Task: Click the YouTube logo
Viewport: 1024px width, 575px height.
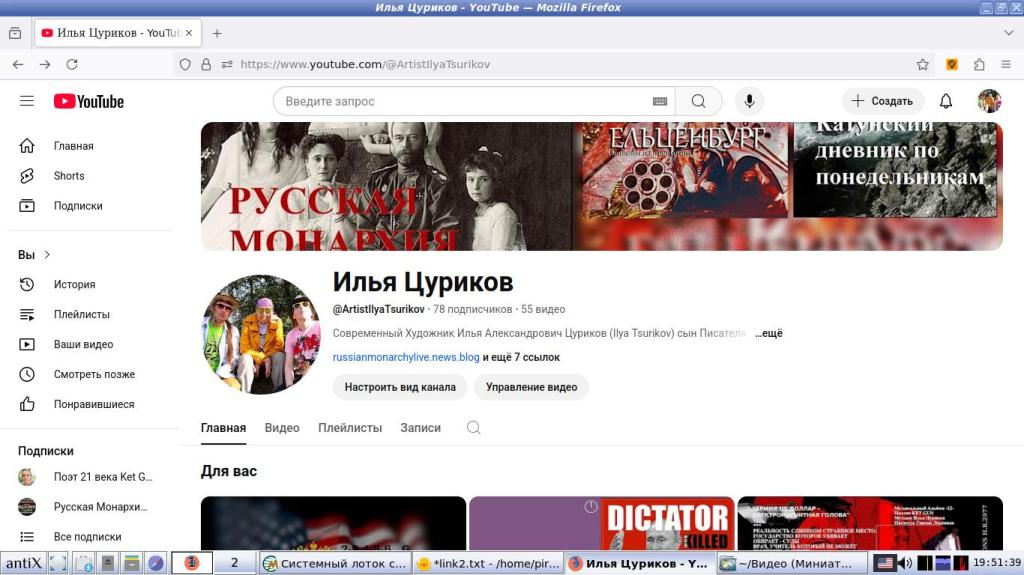Action: coord(89,101)
